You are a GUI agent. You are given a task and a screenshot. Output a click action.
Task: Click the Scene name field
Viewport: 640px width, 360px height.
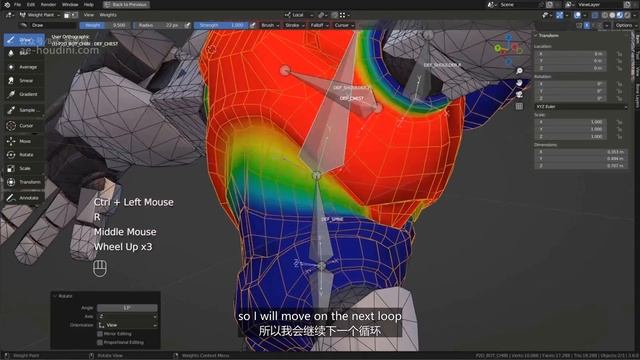click(x=518, y=4)
